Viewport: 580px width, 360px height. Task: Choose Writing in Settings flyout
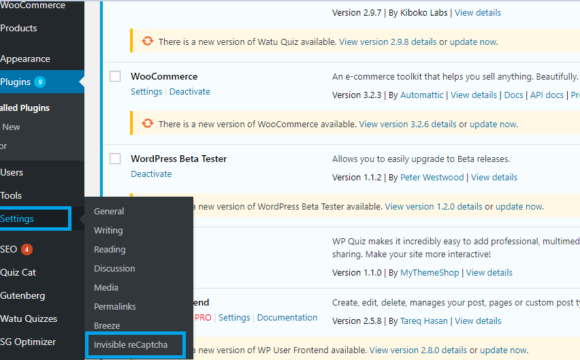click(x=108, y=231)
